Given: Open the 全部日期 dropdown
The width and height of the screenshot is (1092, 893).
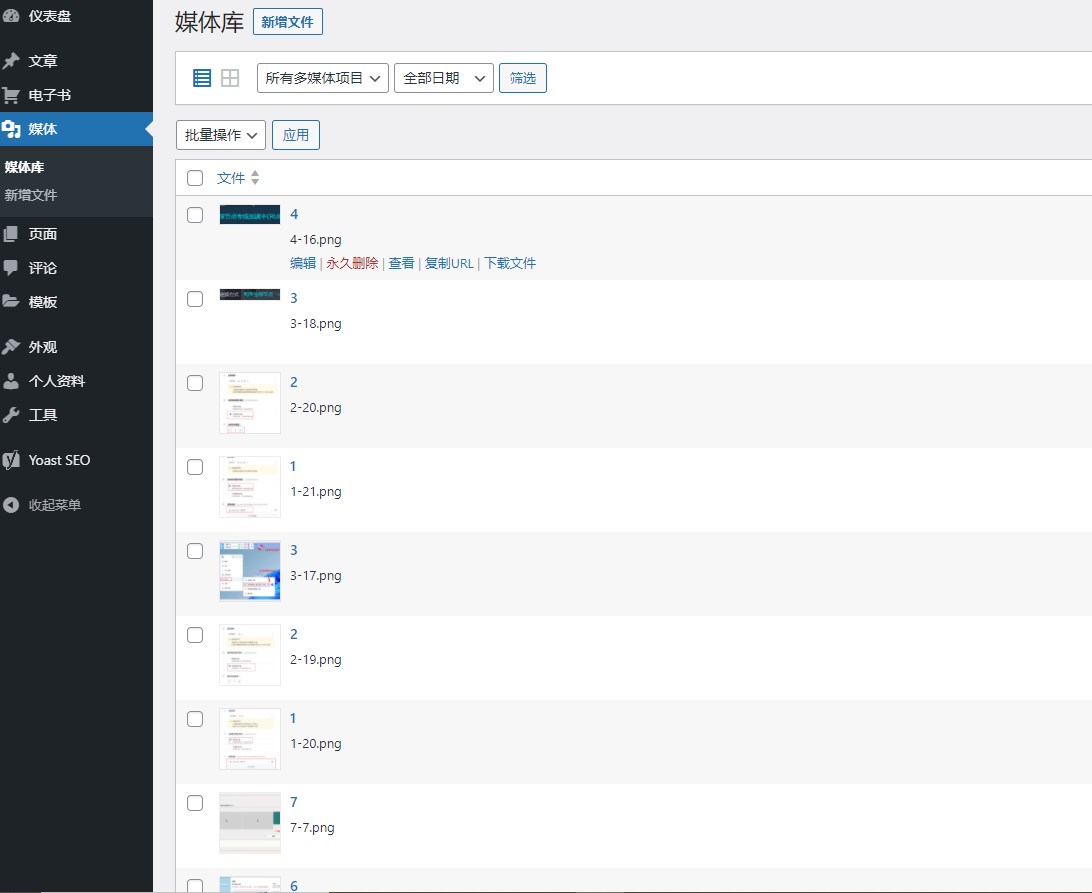Looking at the screenshot, I should 444,78.
